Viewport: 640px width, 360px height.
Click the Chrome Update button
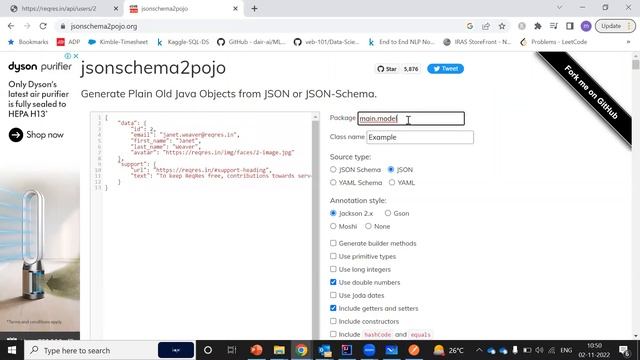pos(615,26)
